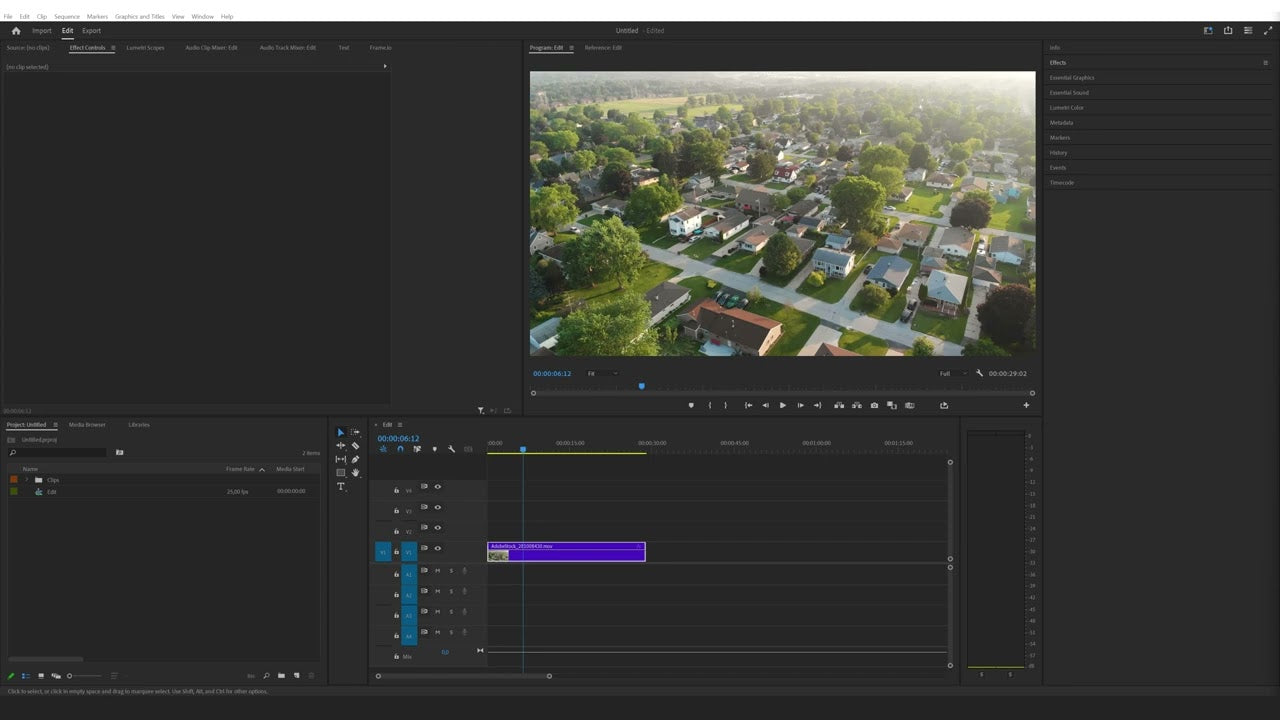The width and height of the screenshot is (1280, 720).
Task: Export frame with the camera icon
Action: click(x=874, y=405)
